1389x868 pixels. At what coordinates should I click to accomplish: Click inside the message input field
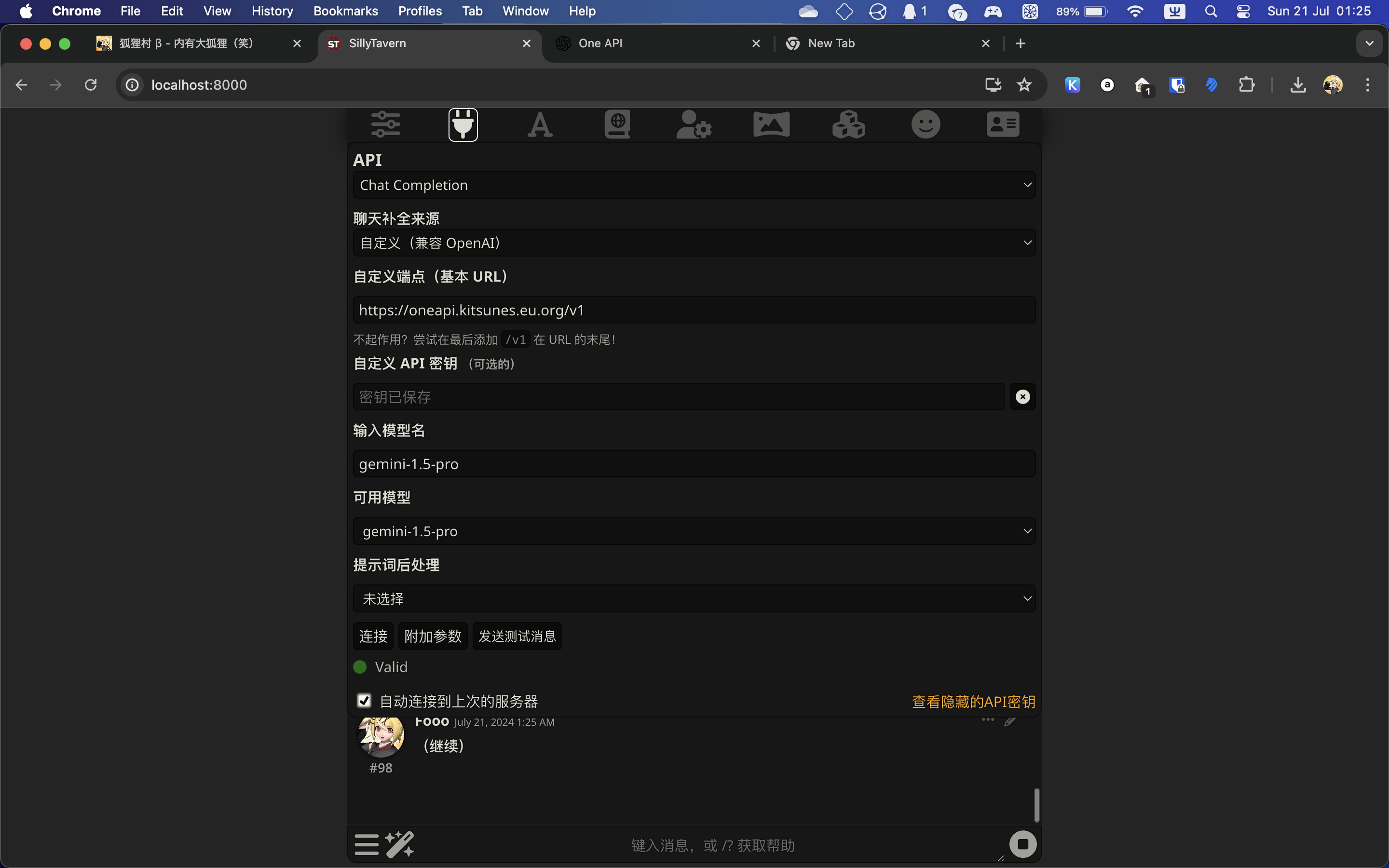[x=712, y=844]
